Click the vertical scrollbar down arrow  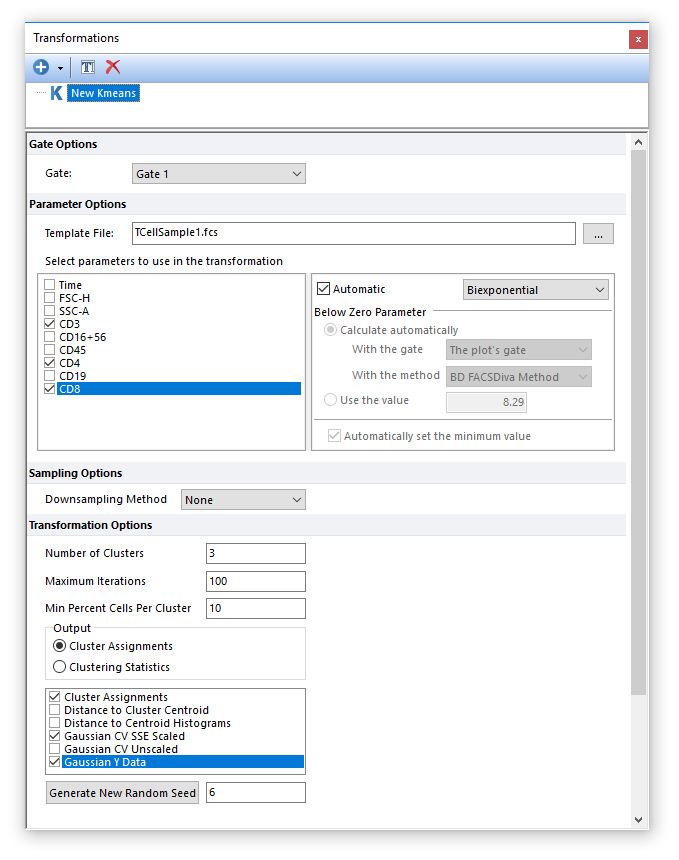point(638,819)
